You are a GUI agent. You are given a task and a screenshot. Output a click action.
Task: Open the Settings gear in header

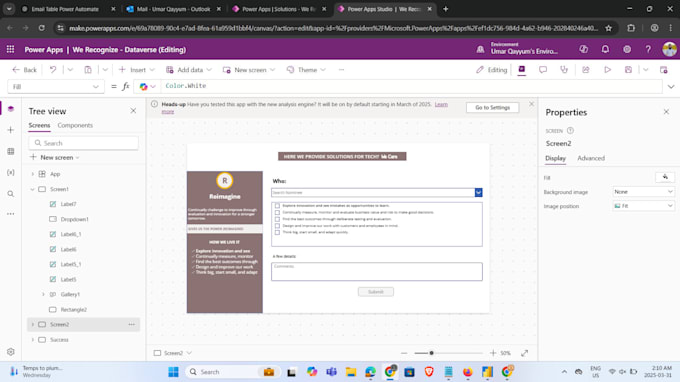627,49
